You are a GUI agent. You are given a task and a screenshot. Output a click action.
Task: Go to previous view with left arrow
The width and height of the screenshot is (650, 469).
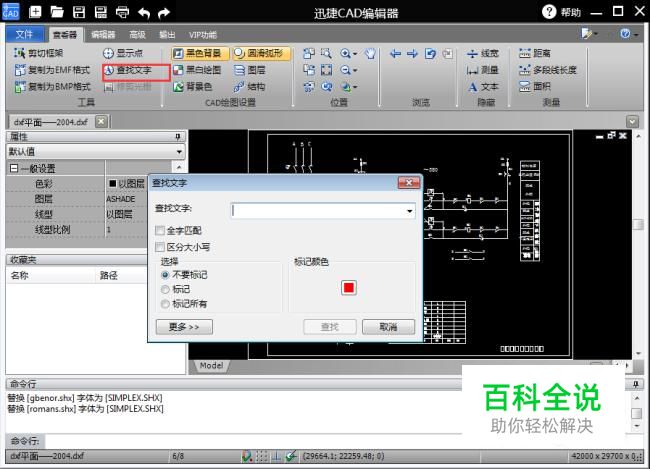(x=395, y=53)
